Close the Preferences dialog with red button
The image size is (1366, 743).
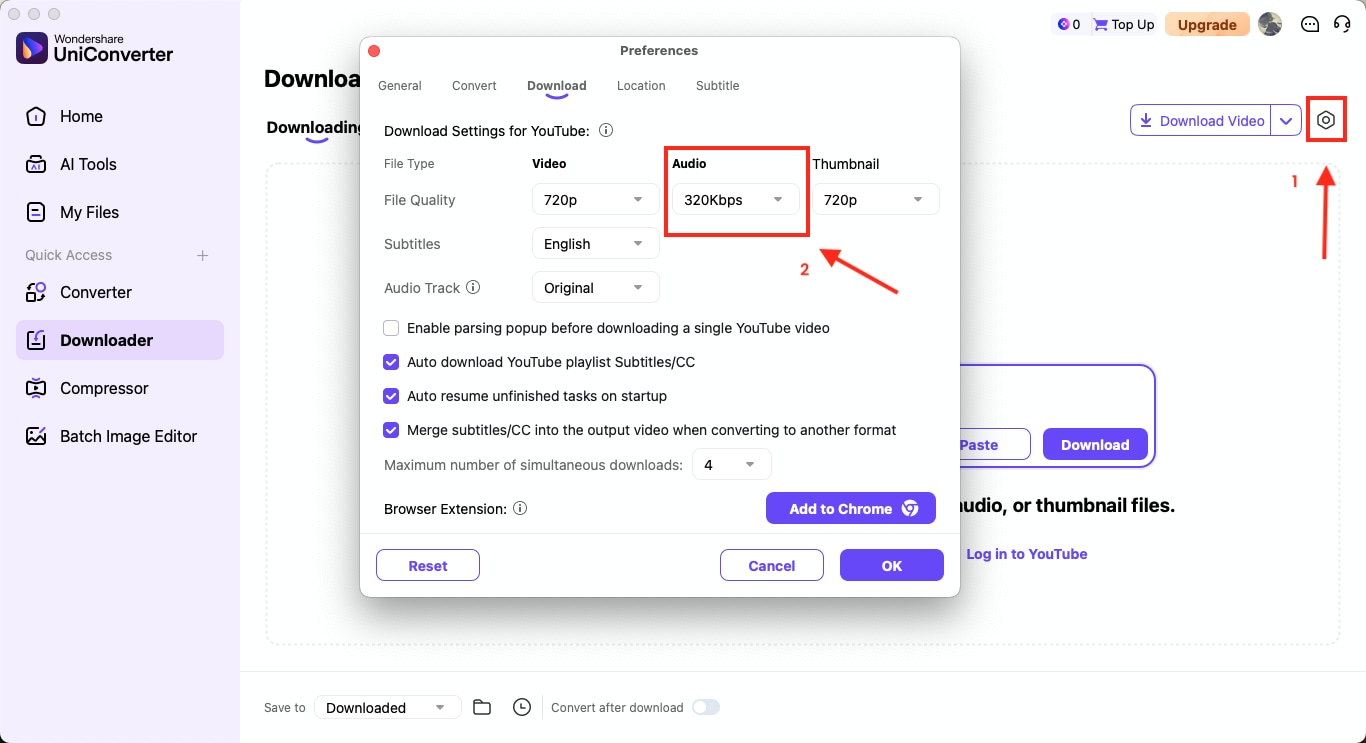374,50
